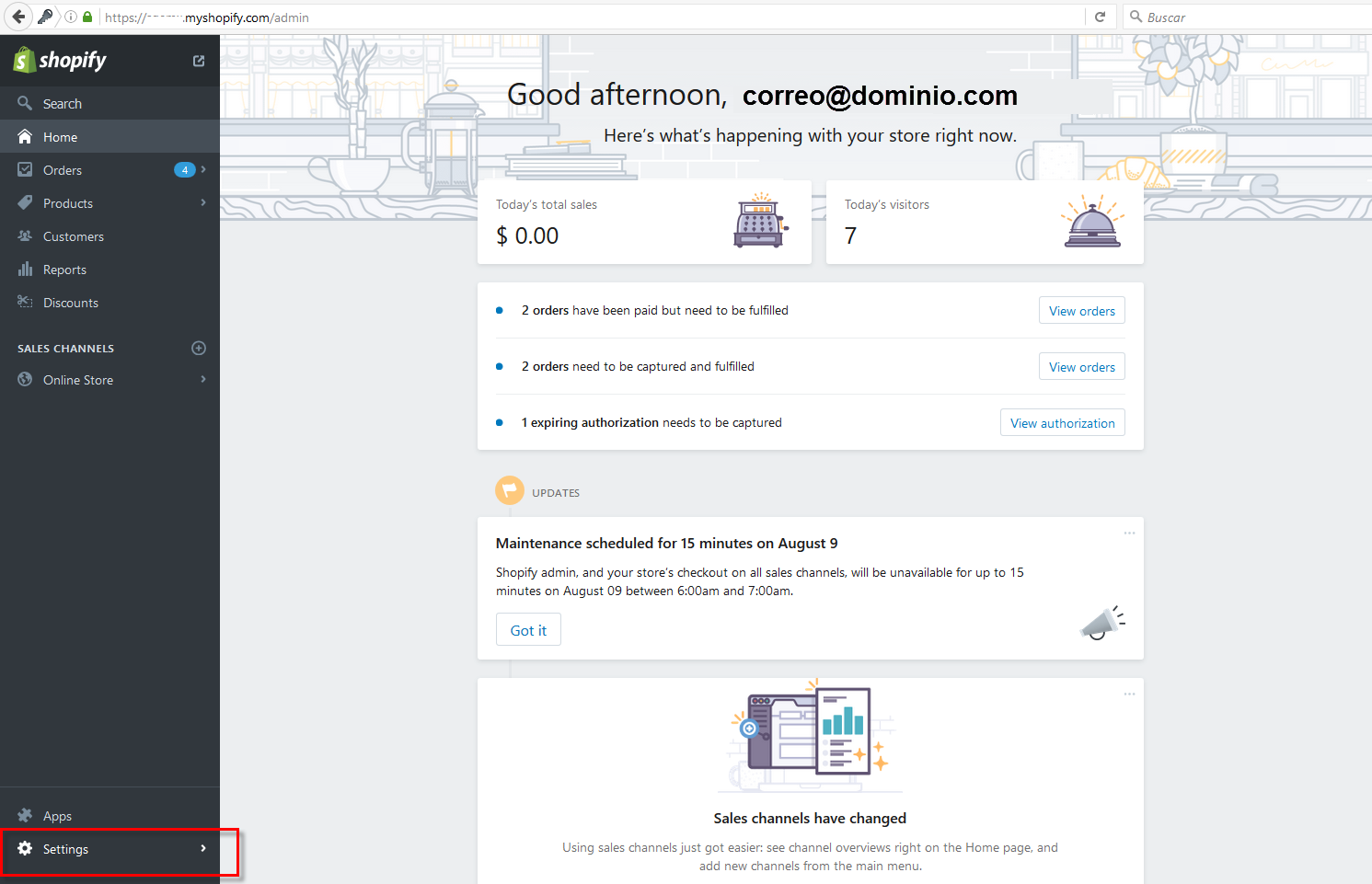Dismiss maintenance notice with Got it
Viewport: 1372px width, 884px height.
tap(528, 630)
